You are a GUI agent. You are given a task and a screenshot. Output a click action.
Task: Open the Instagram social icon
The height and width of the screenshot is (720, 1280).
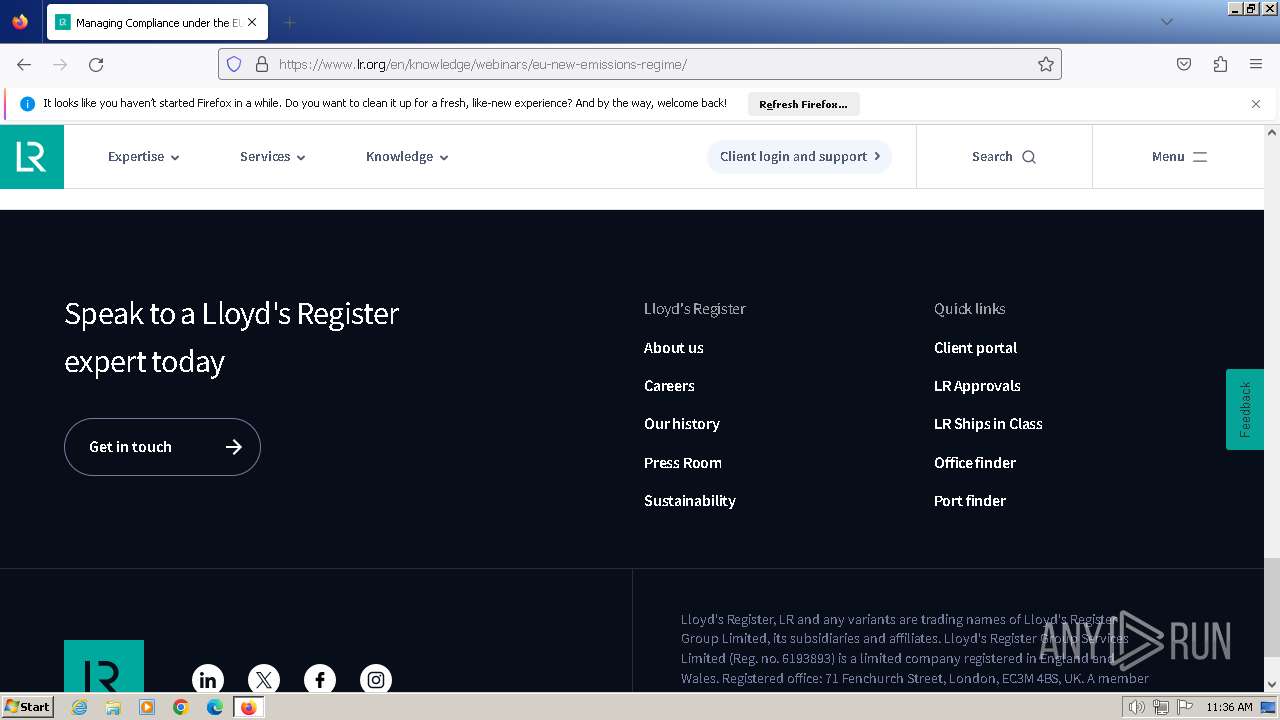tap(376, 680)
